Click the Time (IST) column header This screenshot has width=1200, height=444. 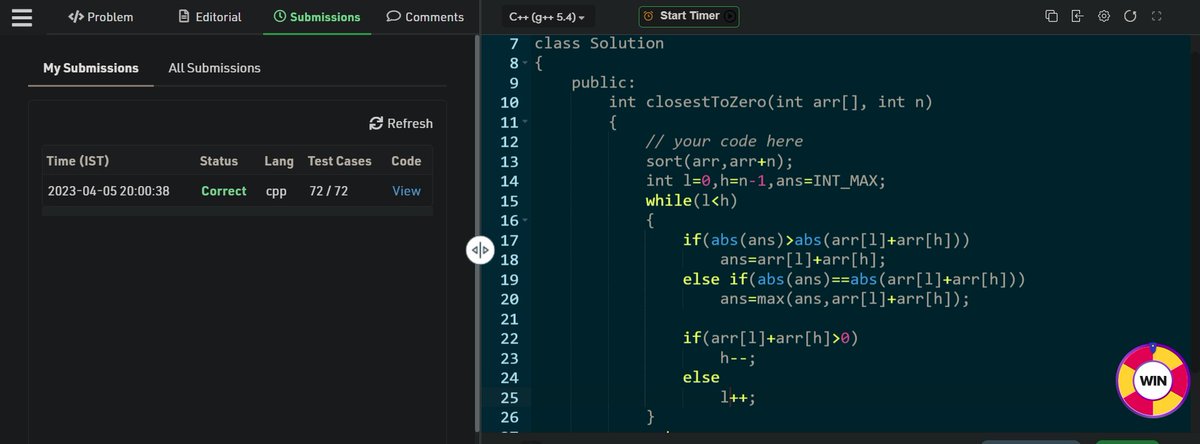click(x=77, y=161)
